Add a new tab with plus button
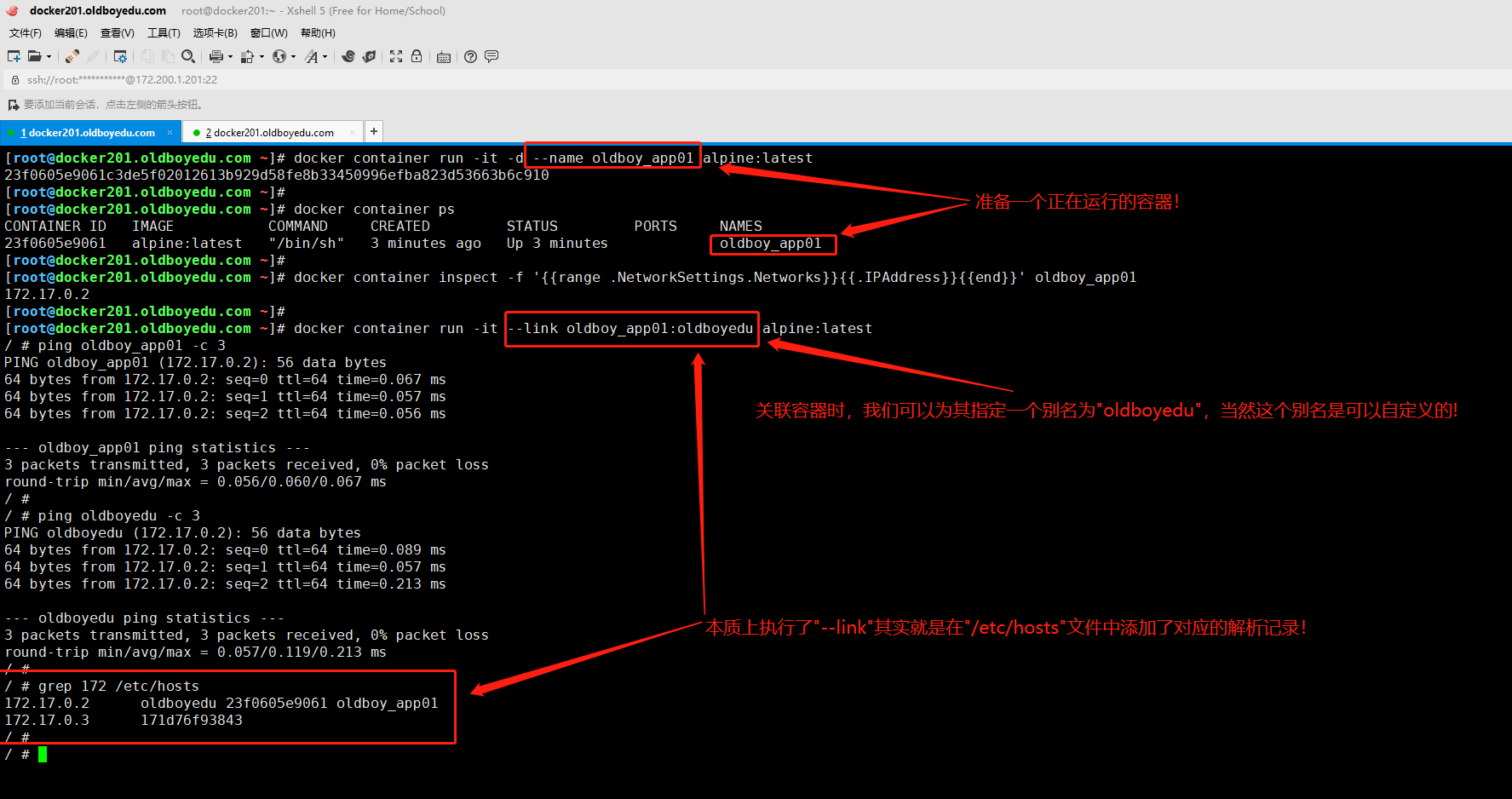This screenshot has height=799, width=1512. pos(373,131)
